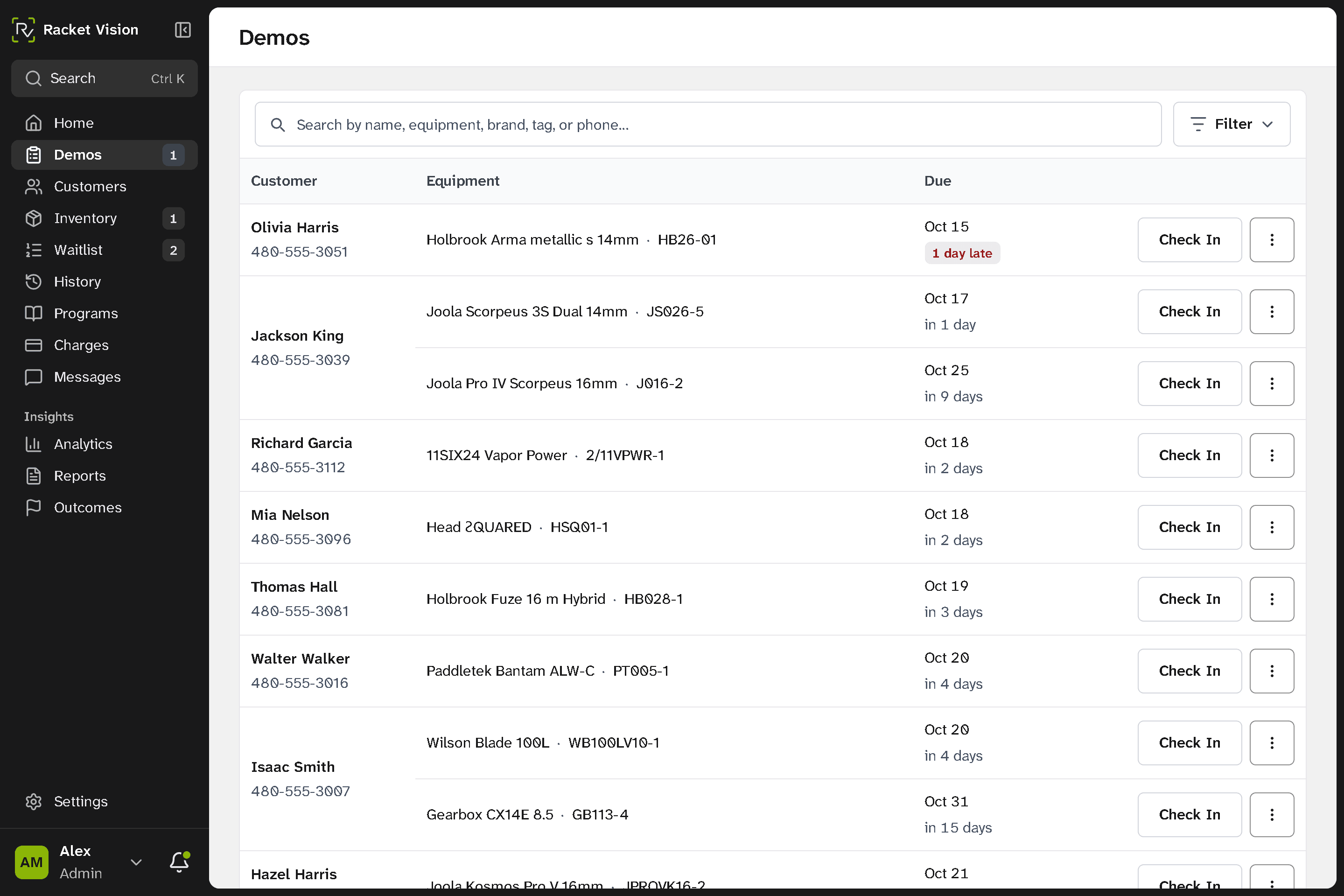Check in Mia Nelson's Head 2QUARED

(1189, 527)
